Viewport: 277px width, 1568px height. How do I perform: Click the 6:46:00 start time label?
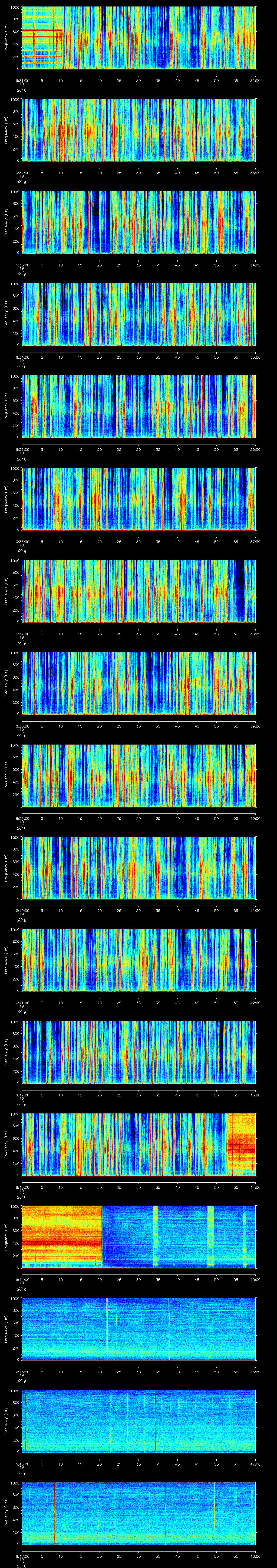22,1464
